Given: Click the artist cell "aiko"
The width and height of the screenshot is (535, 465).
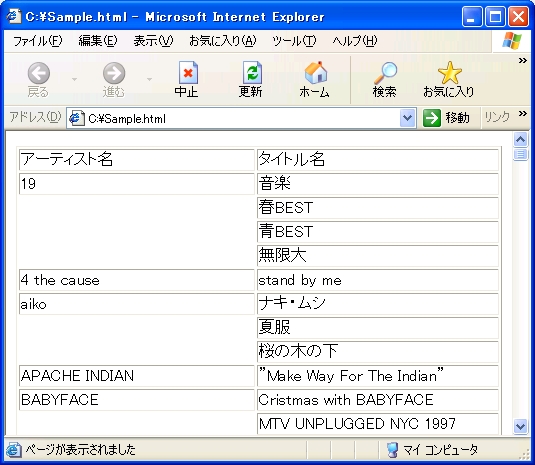Looking at the screenshot, I should pyautogui.click(x=136, y=304).
